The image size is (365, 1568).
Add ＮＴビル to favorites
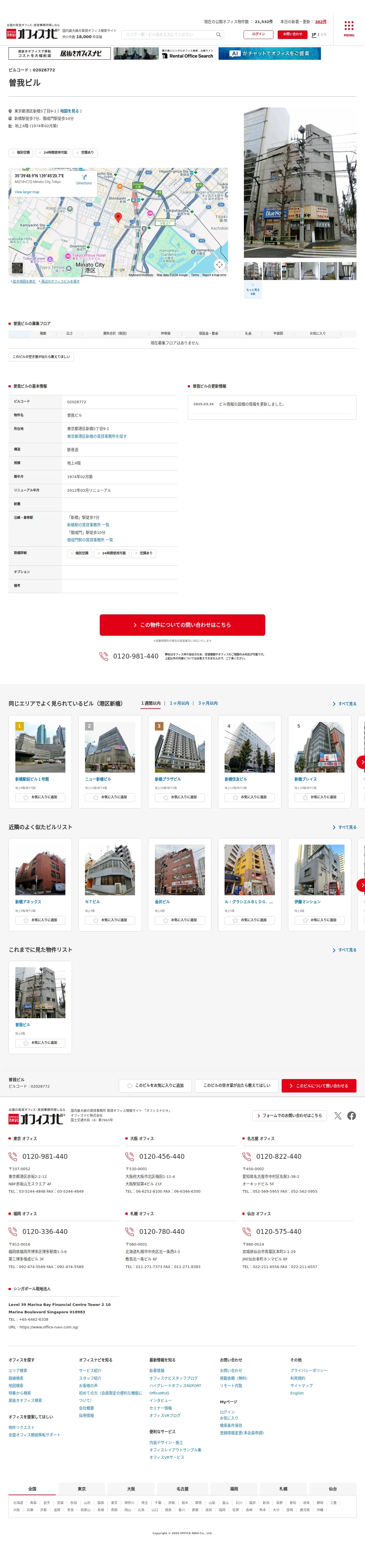(x=110, y=920)
